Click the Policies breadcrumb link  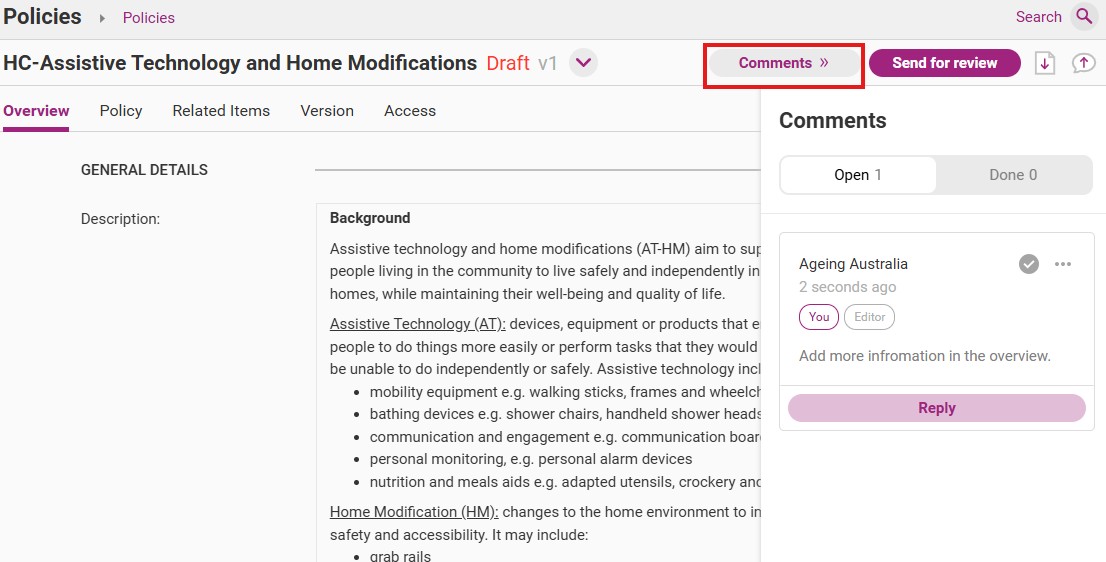coord(149,18)
